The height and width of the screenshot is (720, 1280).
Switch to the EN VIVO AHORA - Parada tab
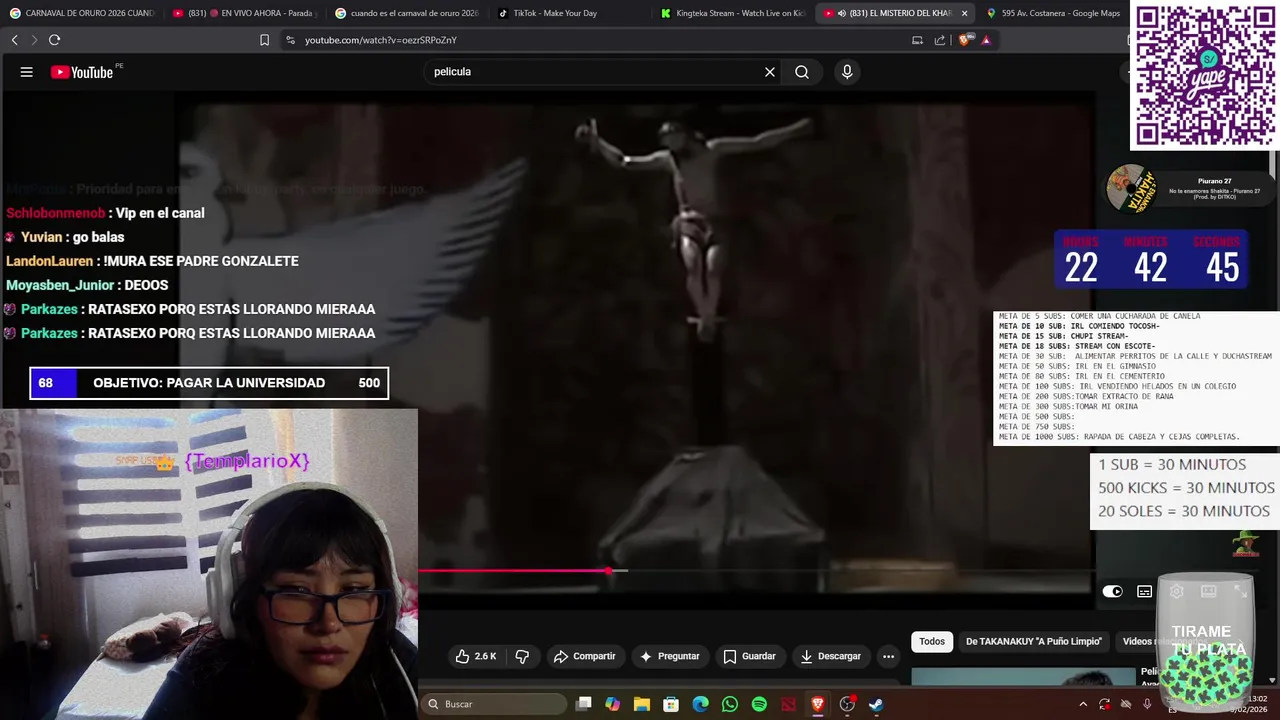click(244, 13)
